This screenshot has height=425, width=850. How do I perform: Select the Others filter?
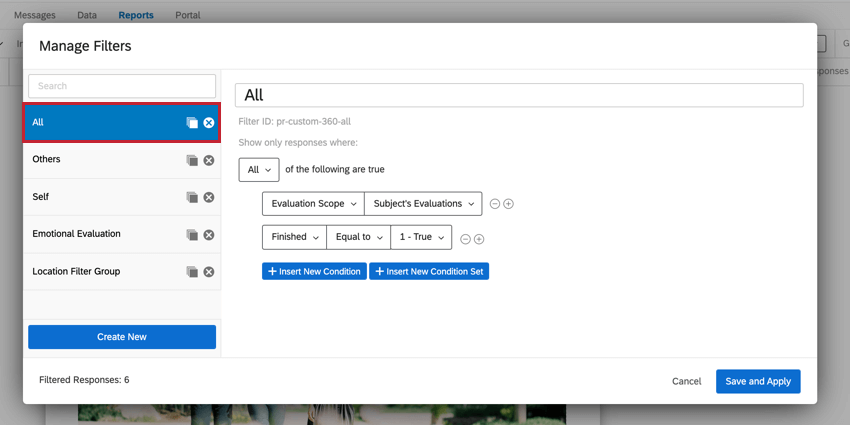tap(121, 160)
